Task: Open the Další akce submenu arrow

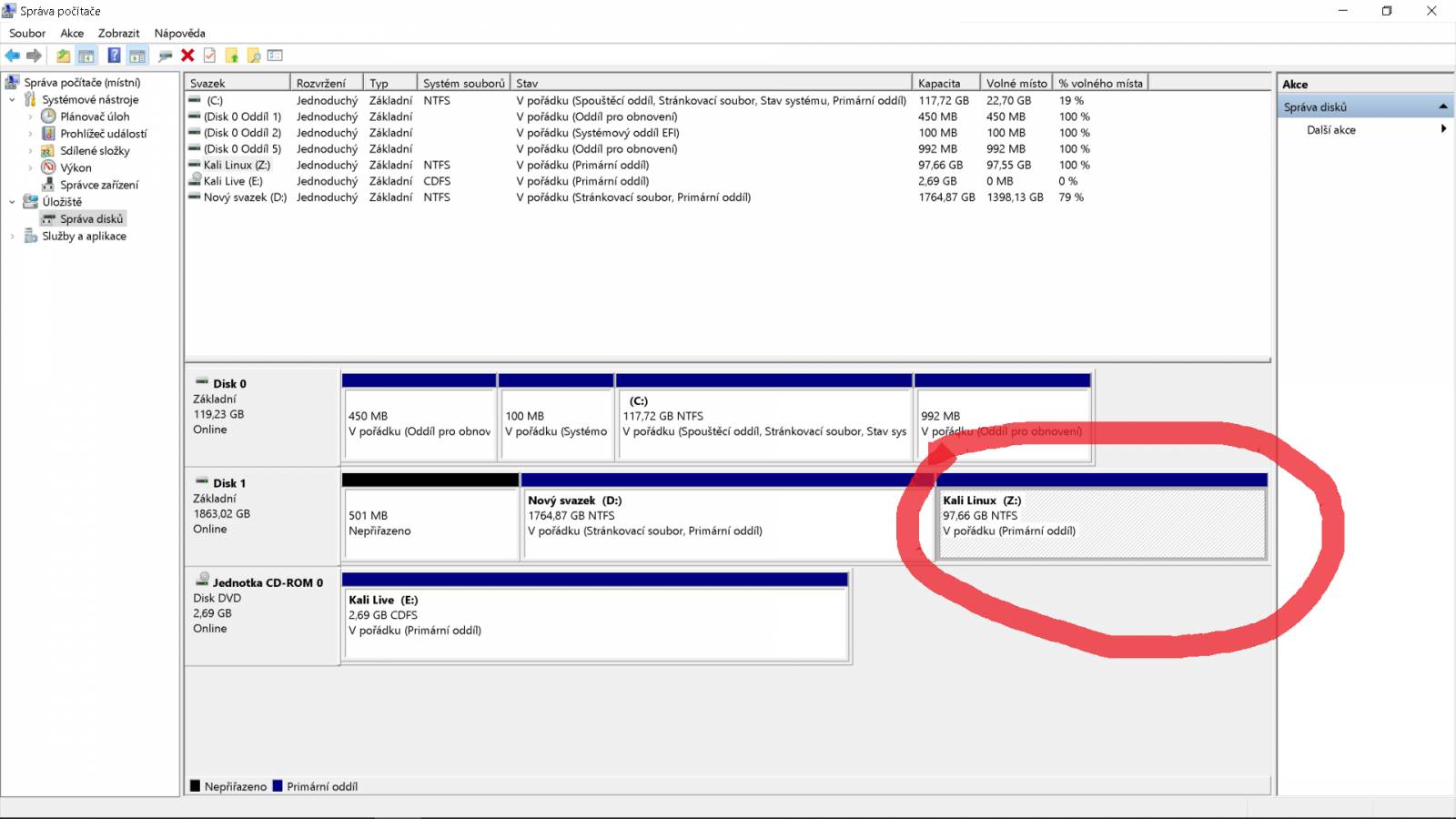Action: pyautogui.click(x=1443, y=129)
